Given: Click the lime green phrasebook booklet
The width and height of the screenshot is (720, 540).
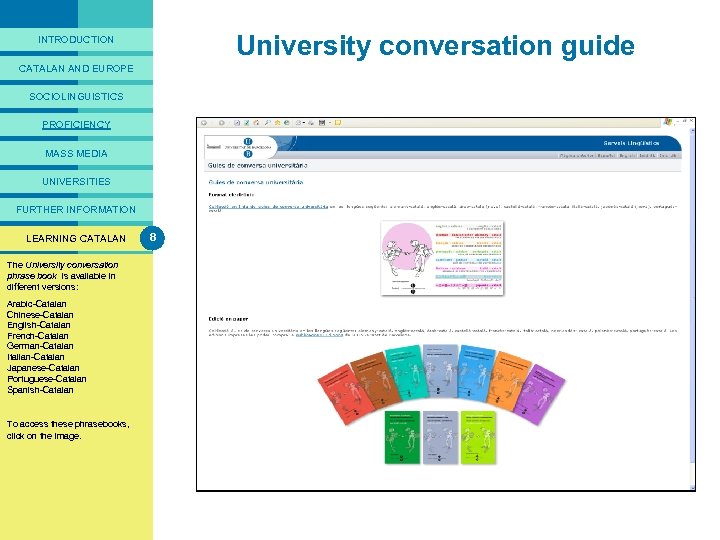Looking at the screenshot, I should pyautogui.click(x=478, y=438).
